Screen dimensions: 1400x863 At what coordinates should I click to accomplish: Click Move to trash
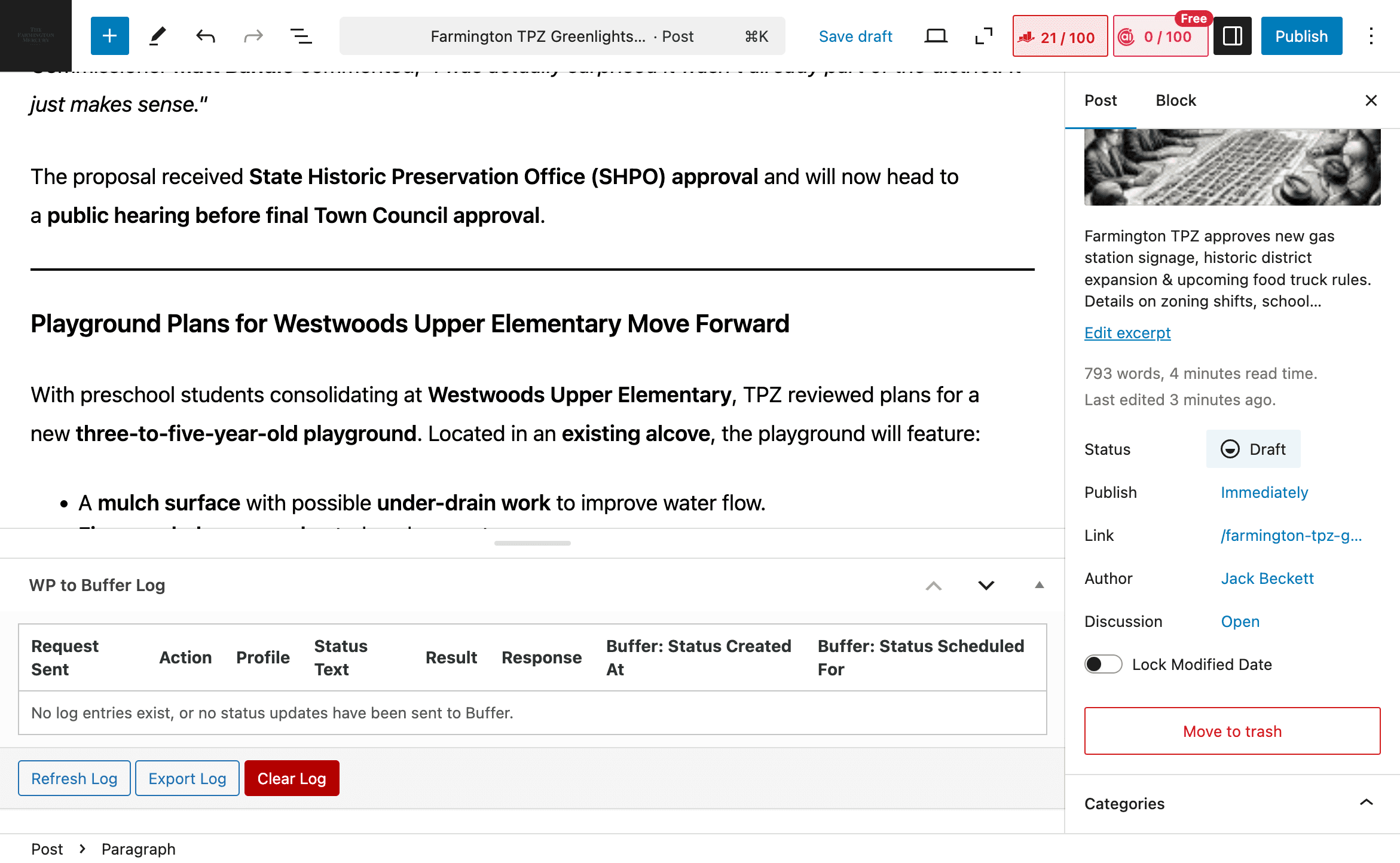(x=1232, y=731)
